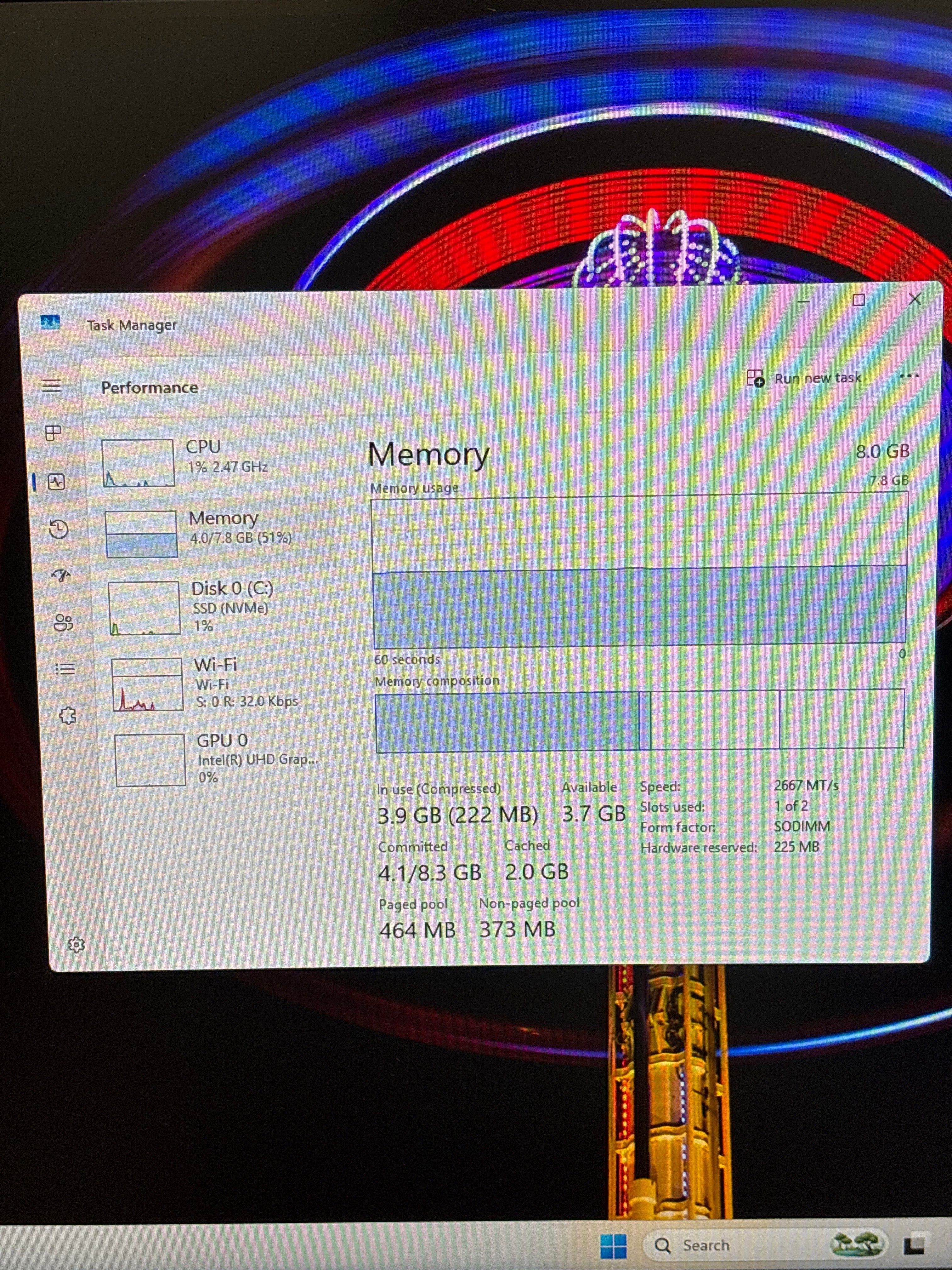The image size is (952, 1270).
Task: Expand the hamburger navigation menu
Action: pyautogui.click(x=51, y=385)
